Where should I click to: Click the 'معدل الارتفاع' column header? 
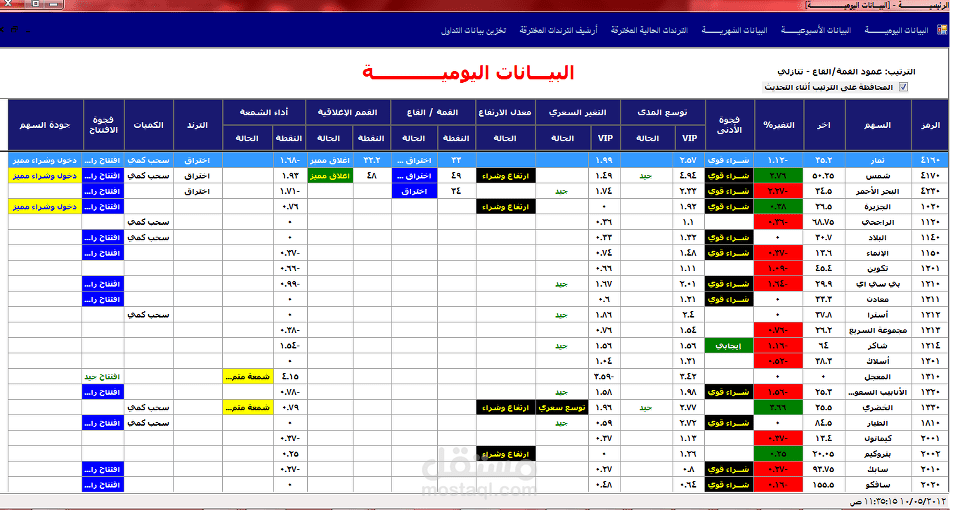[505, 113]
